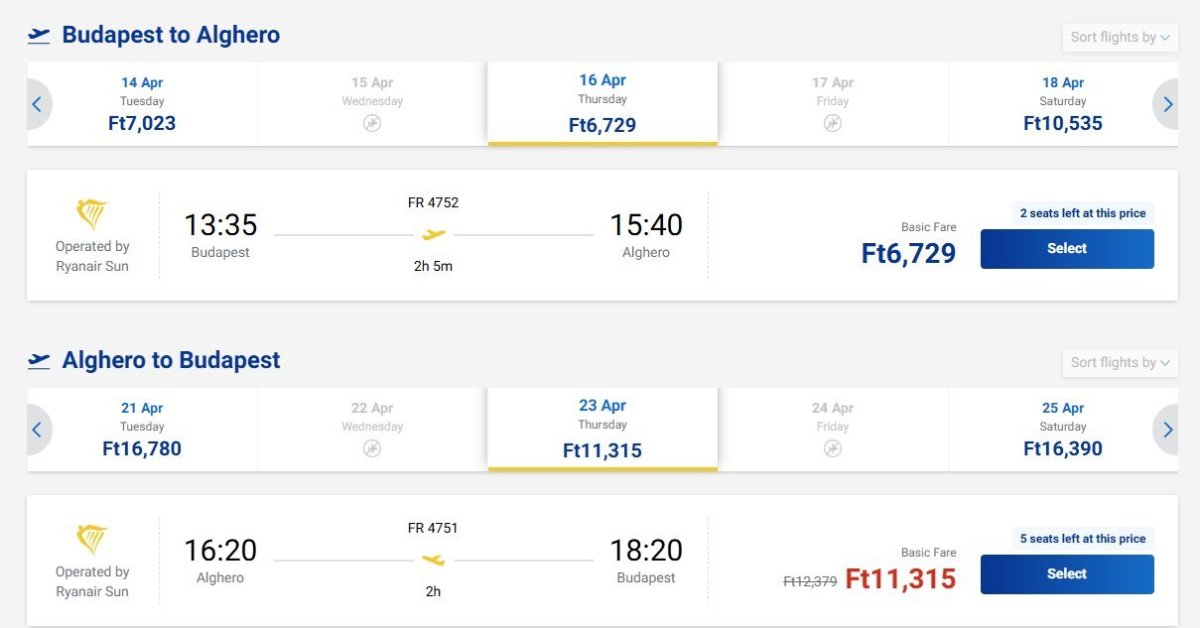Viewport: 1200px width, 628px height.
Task: Choose the 18 Apr Saturday date at Ft10,535
Action: [1062, 104]
